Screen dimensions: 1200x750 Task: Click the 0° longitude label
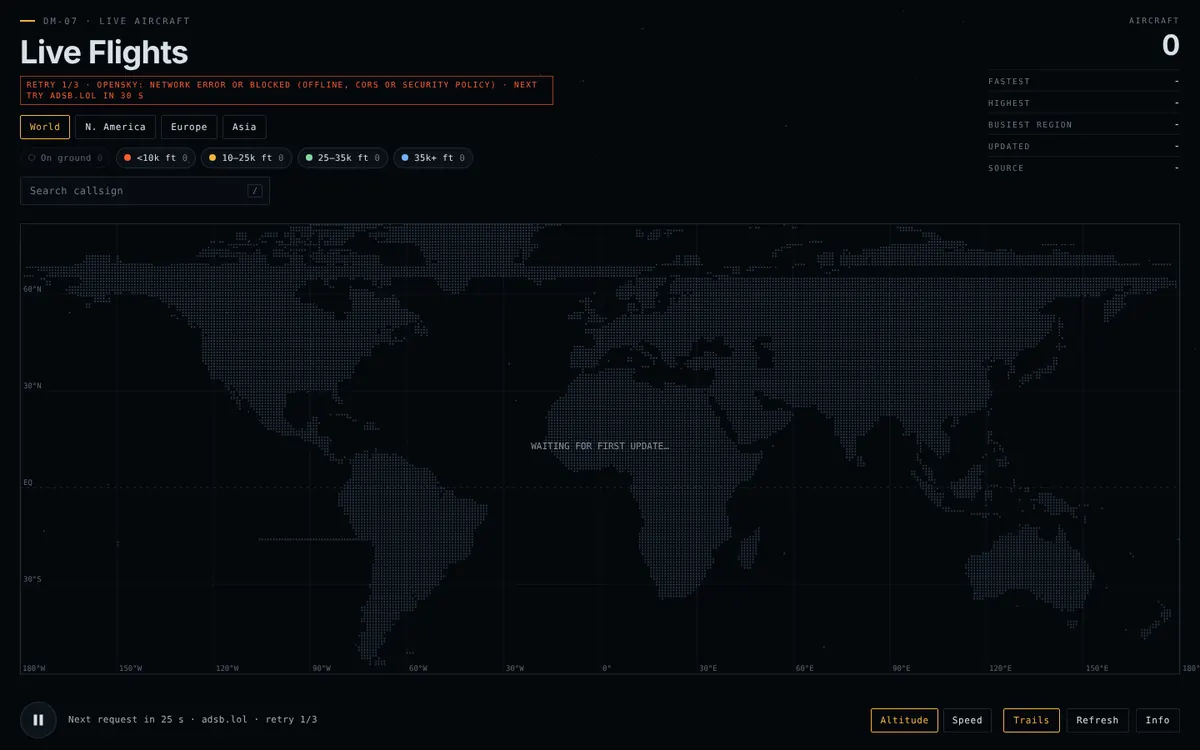[606, 668]
